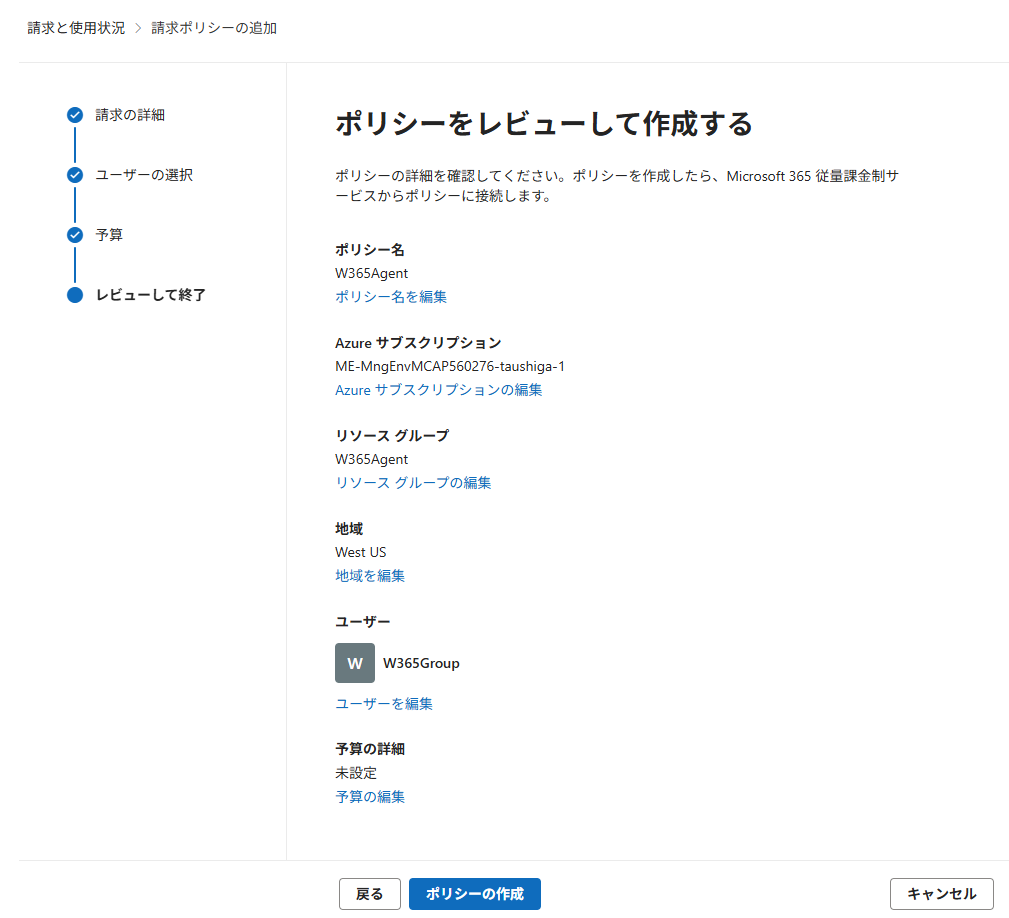Click the 未設定 budget value
The height and width of the screenshot is (918, 1009).
click(356, 773)
